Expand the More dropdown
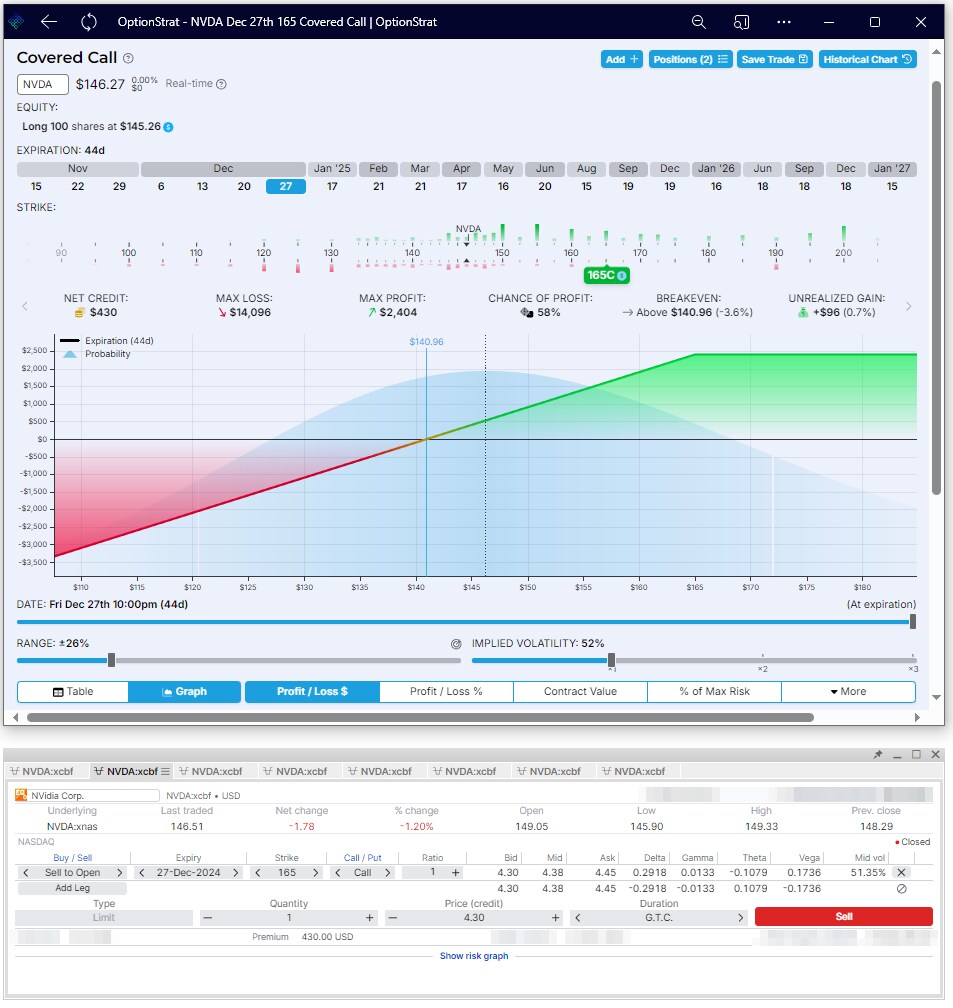953x1008 pixels. click(x=848, y=692)
